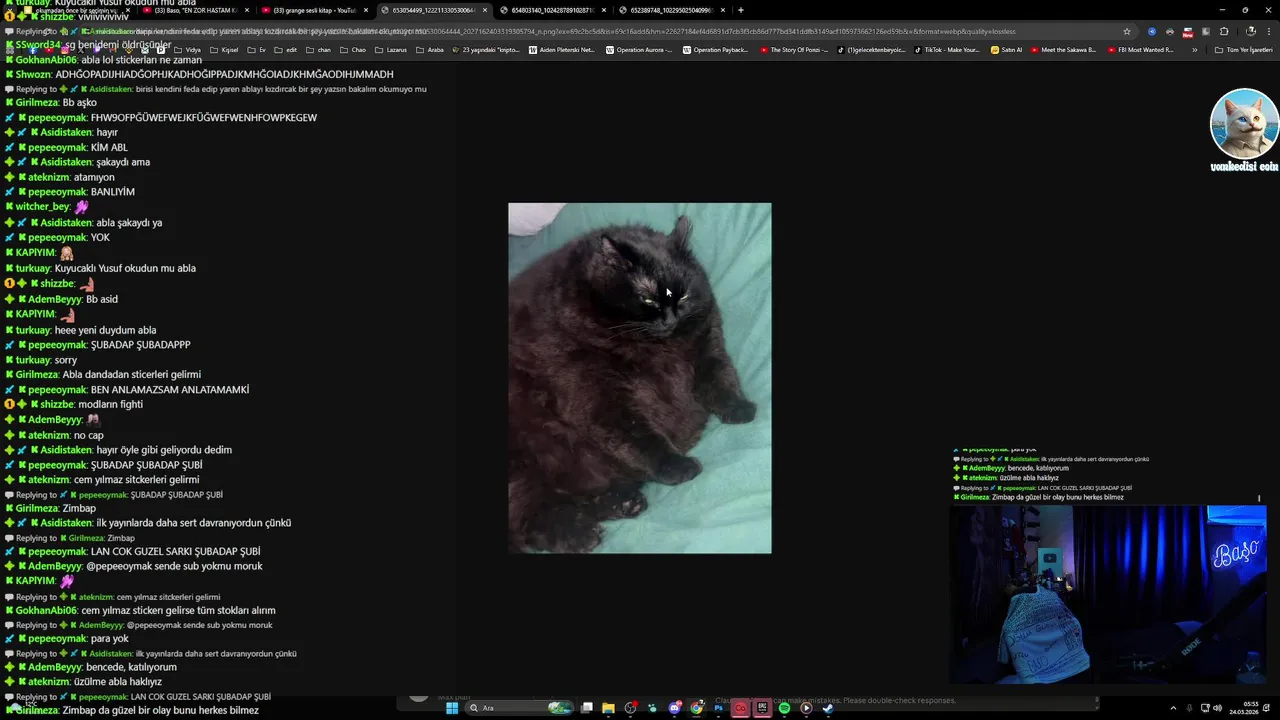Click the cat avatar overlay image

1244,124
